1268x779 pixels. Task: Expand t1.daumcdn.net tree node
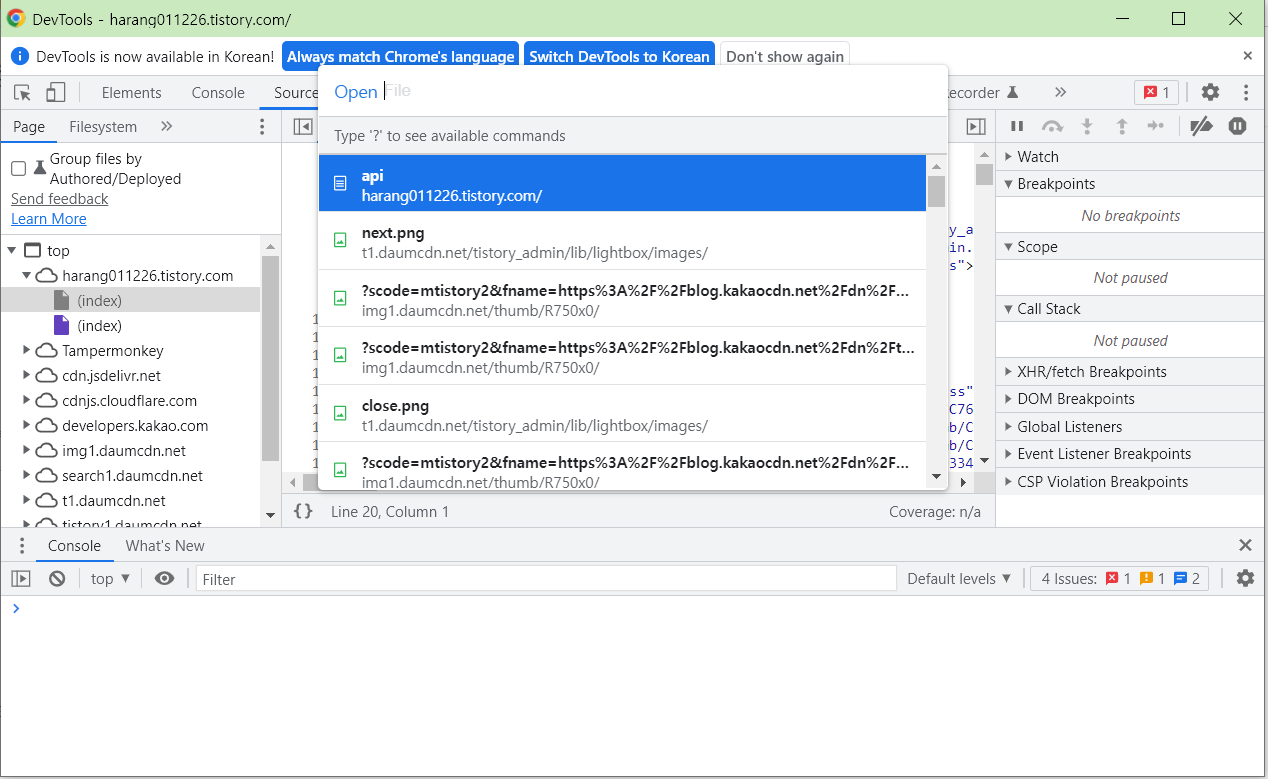tap(27, 501)
